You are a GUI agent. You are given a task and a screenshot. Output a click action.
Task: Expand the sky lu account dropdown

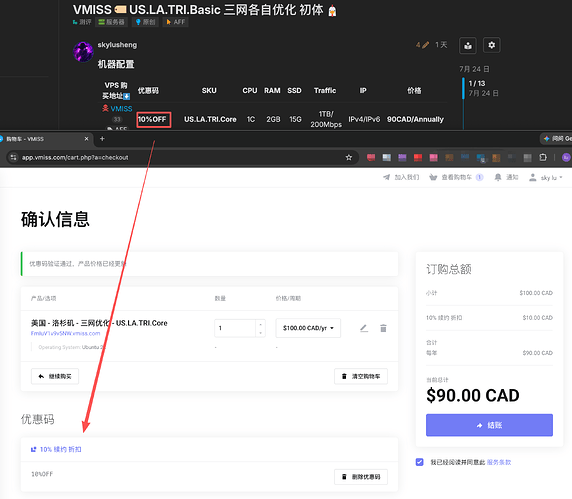(x=546, y=178)
